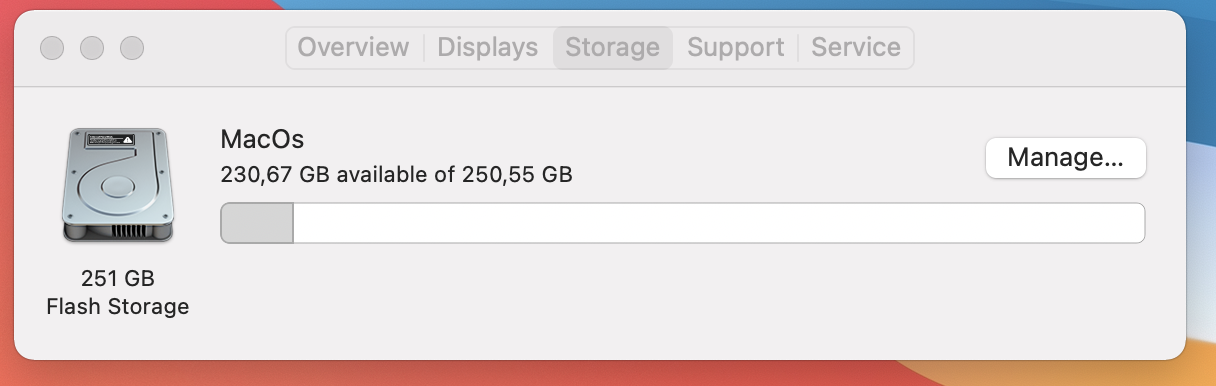Screen dimensions: 1216x386
Task: Minimize the window with middle gray button
Action: [x=92, y=47]
